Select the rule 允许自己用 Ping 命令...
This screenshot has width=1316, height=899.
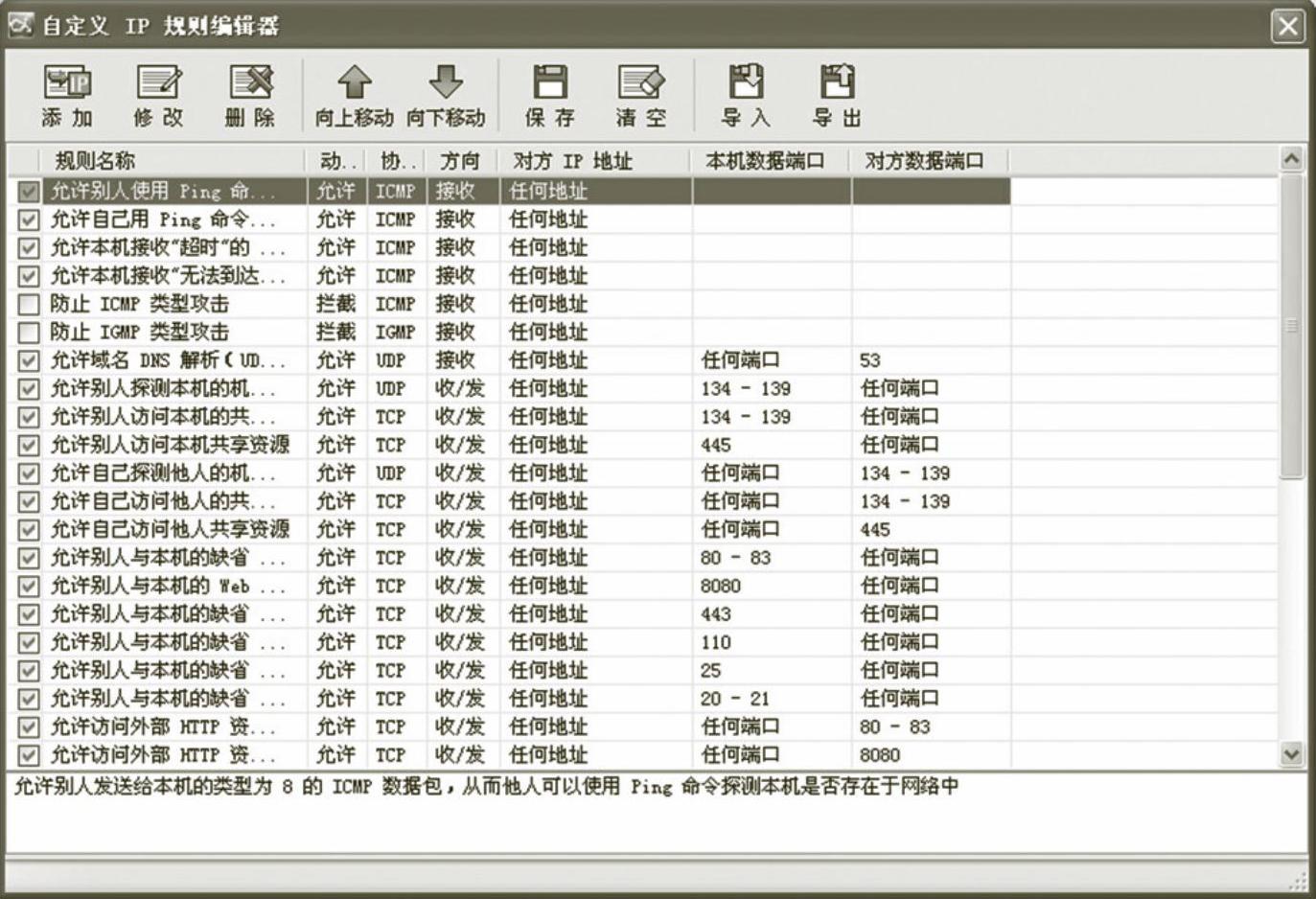click(163, 219)
